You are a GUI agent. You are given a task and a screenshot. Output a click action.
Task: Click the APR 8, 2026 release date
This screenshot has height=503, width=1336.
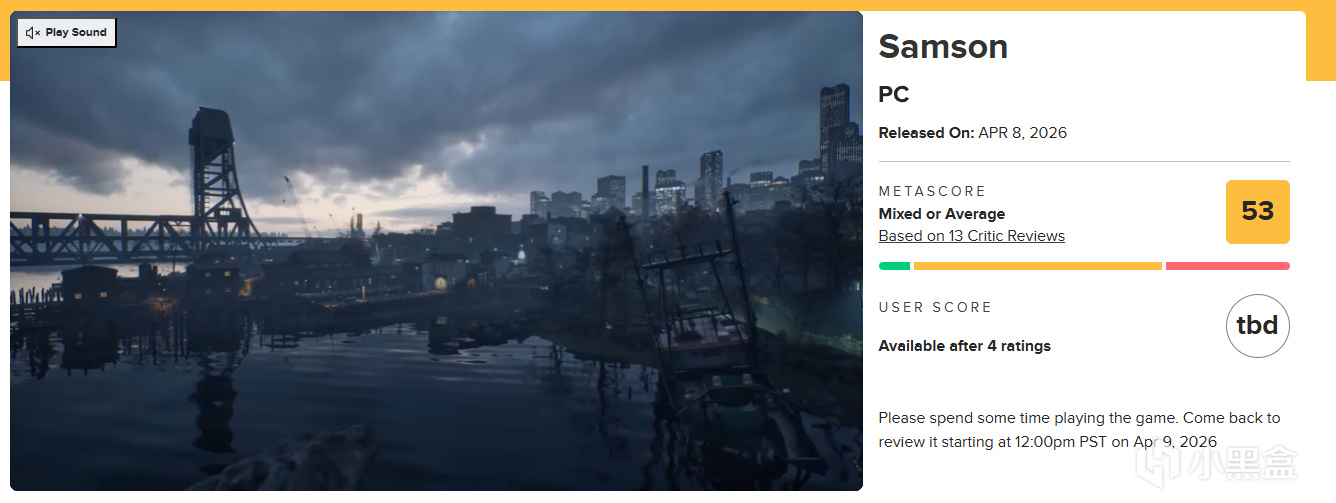[x=1022, y=133]
